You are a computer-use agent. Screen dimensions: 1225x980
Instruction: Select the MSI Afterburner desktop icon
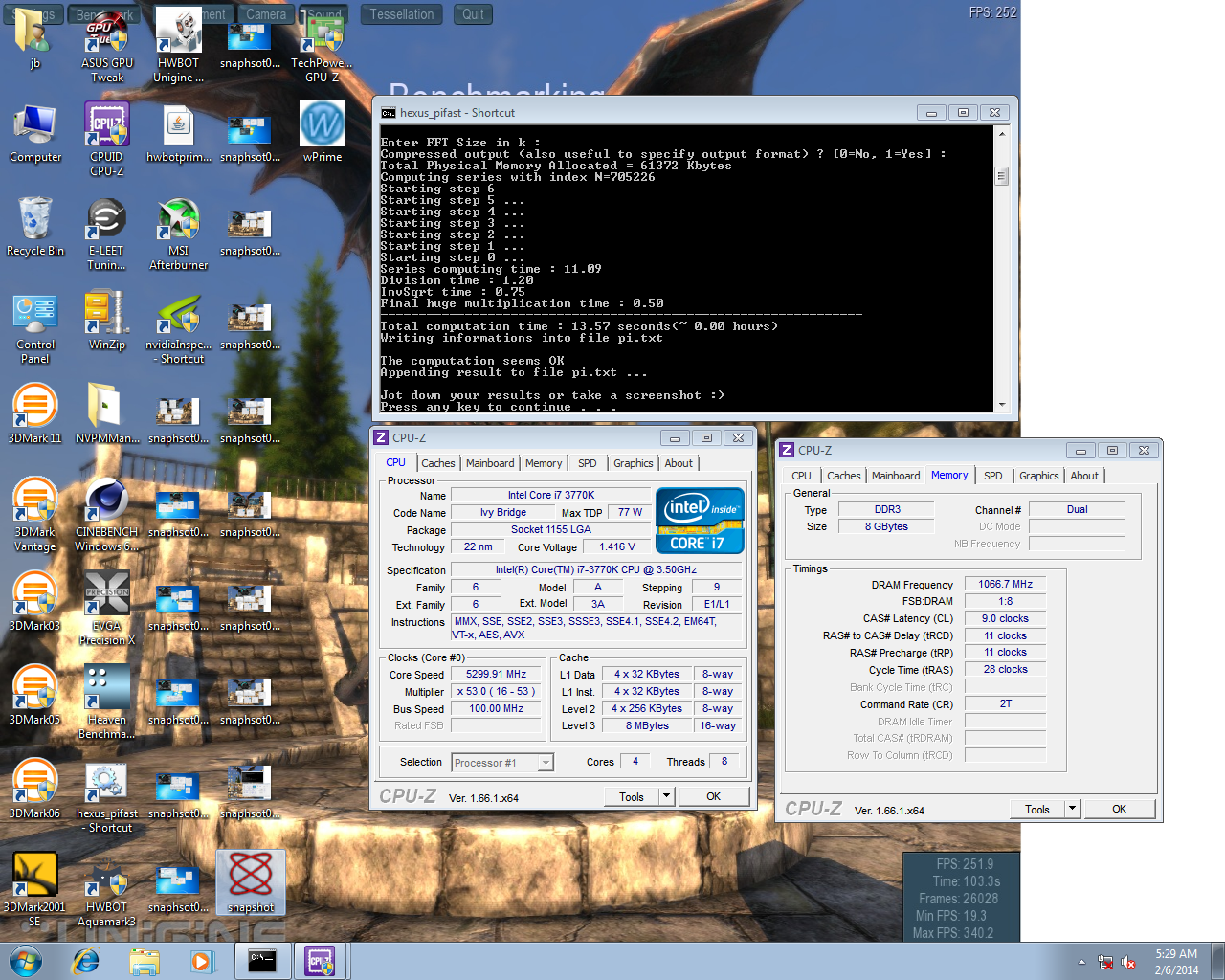[x=178, y=234]
